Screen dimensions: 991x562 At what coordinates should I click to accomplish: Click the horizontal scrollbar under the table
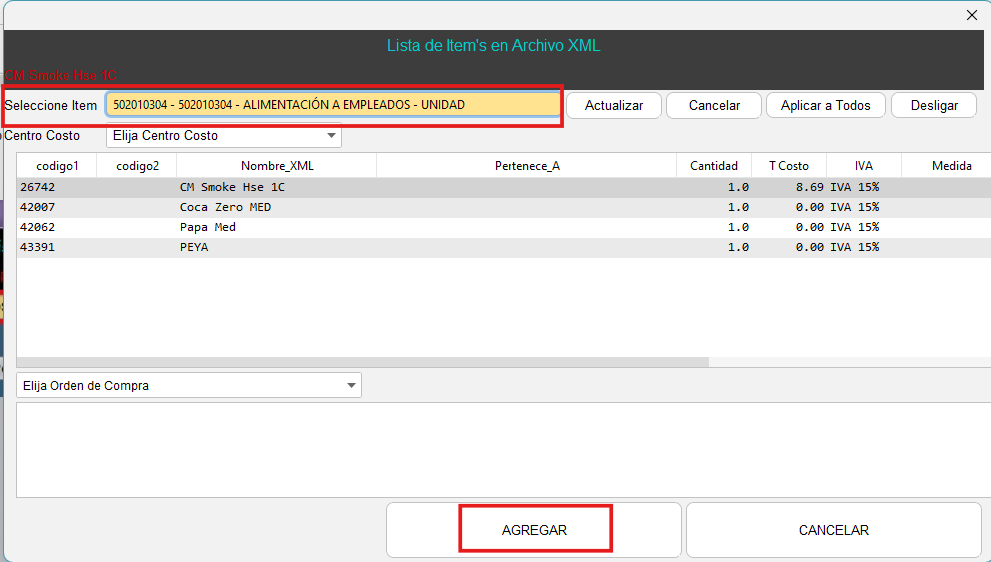362,363
